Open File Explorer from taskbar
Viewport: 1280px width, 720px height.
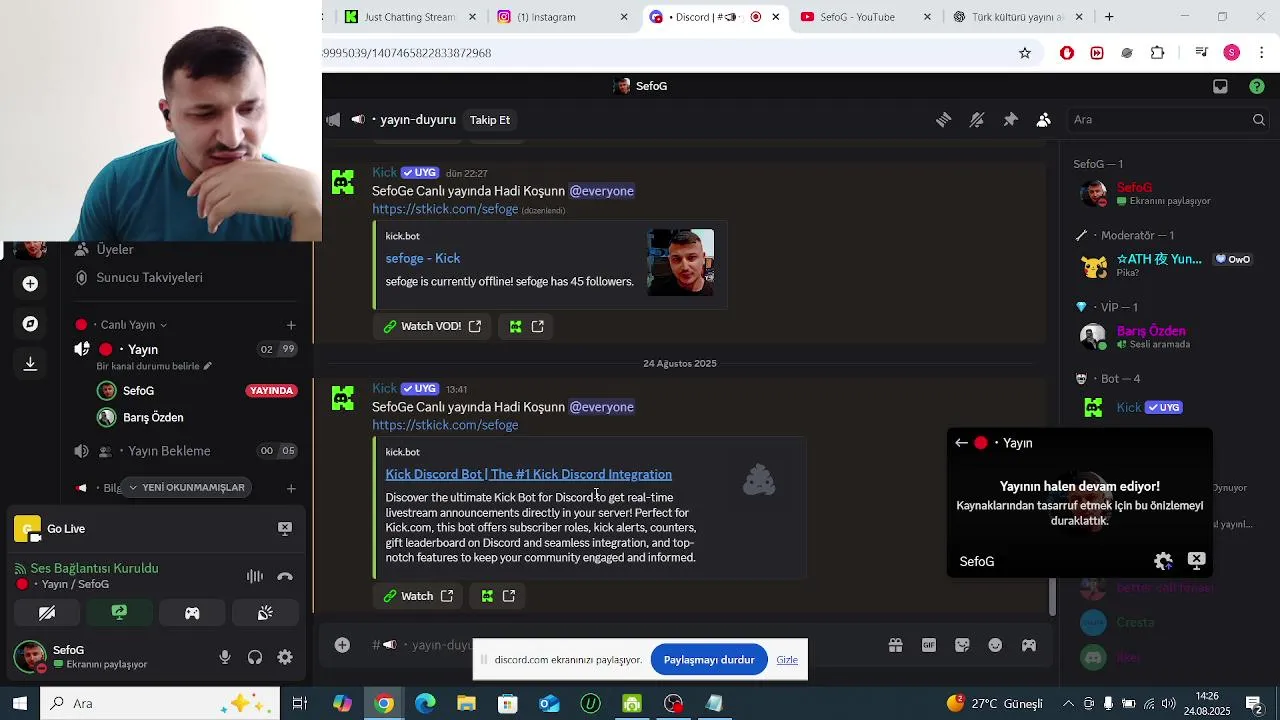point(466,704)
